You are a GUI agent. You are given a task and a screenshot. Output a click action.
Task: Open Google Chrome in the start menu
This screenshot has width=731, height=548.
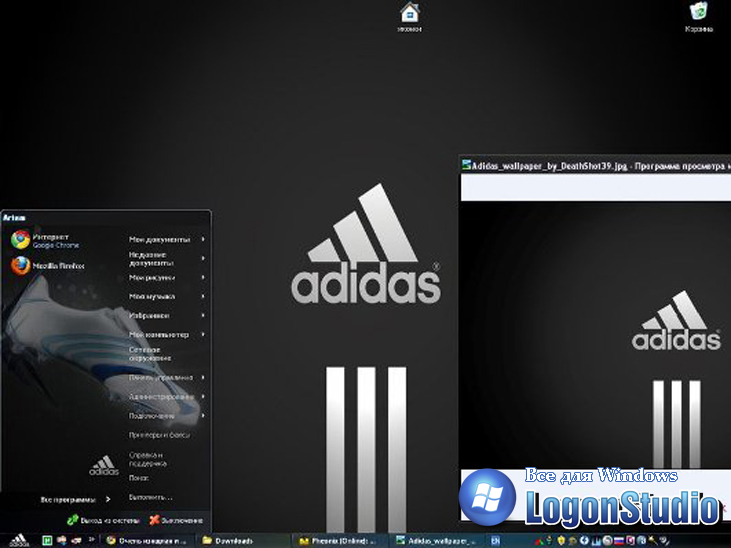[45, 241]
